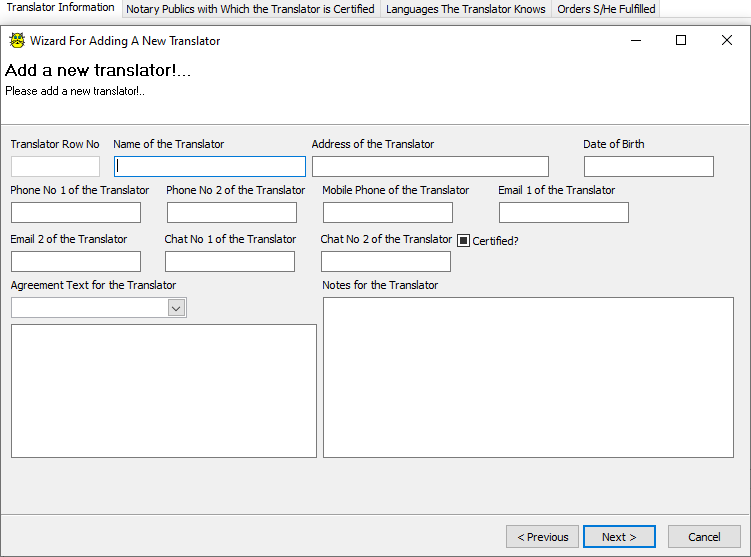Click the Date of Birth field
Viewport: 751px width, 557px height.
tap(649, 167)
